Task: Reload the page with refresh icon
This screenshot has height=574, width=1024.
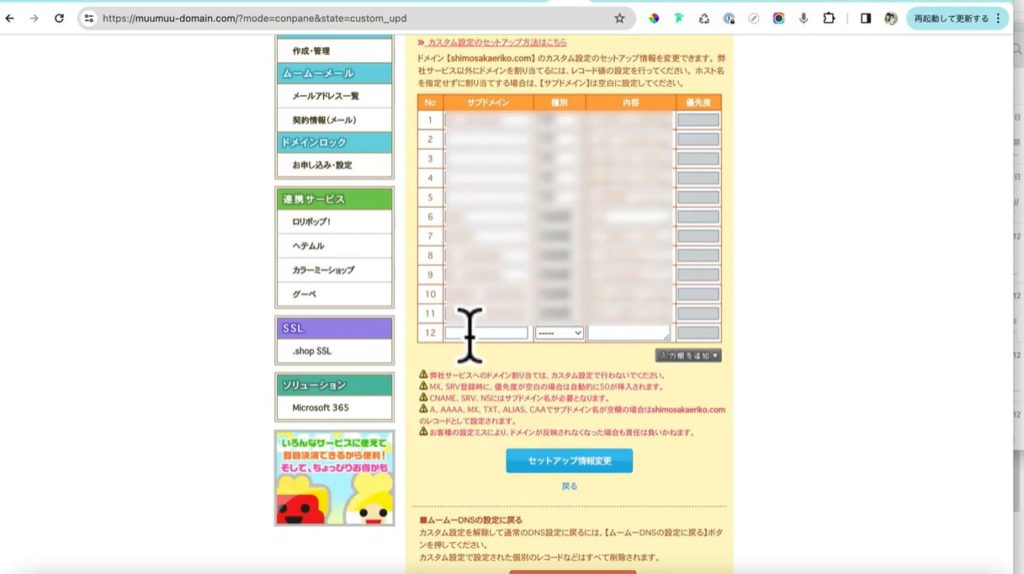Action: click(59, 18)
